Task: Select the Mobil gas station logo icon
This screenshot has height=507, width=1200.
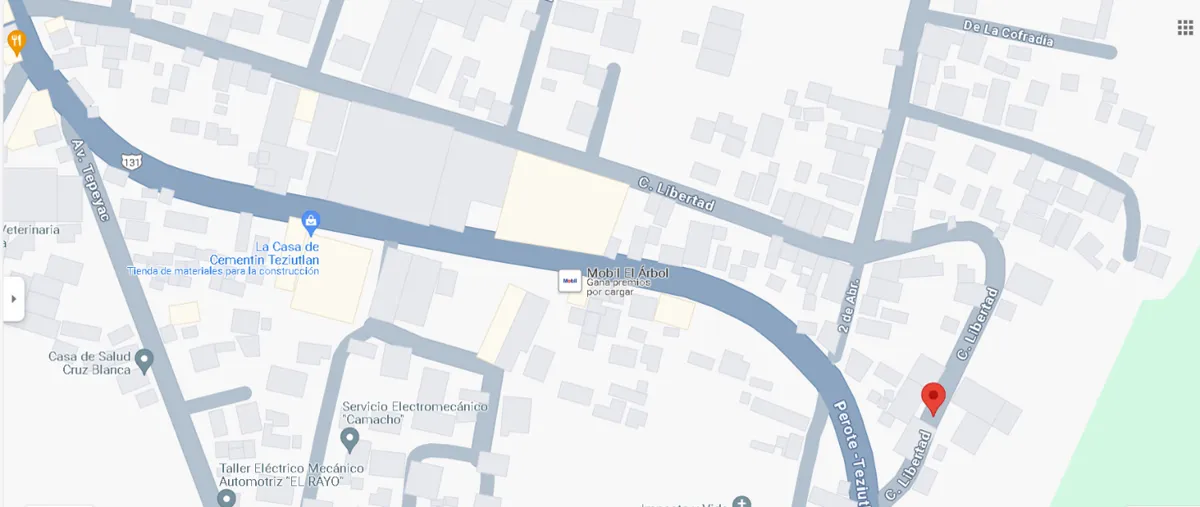Action: pyautogui.click(x=570, y=281)
